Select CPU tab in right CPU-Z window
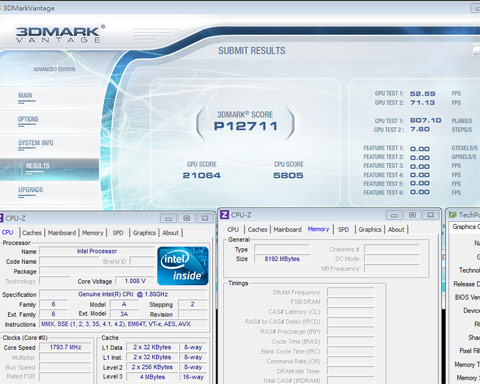The image size is (480, 384). coord(233,230)
